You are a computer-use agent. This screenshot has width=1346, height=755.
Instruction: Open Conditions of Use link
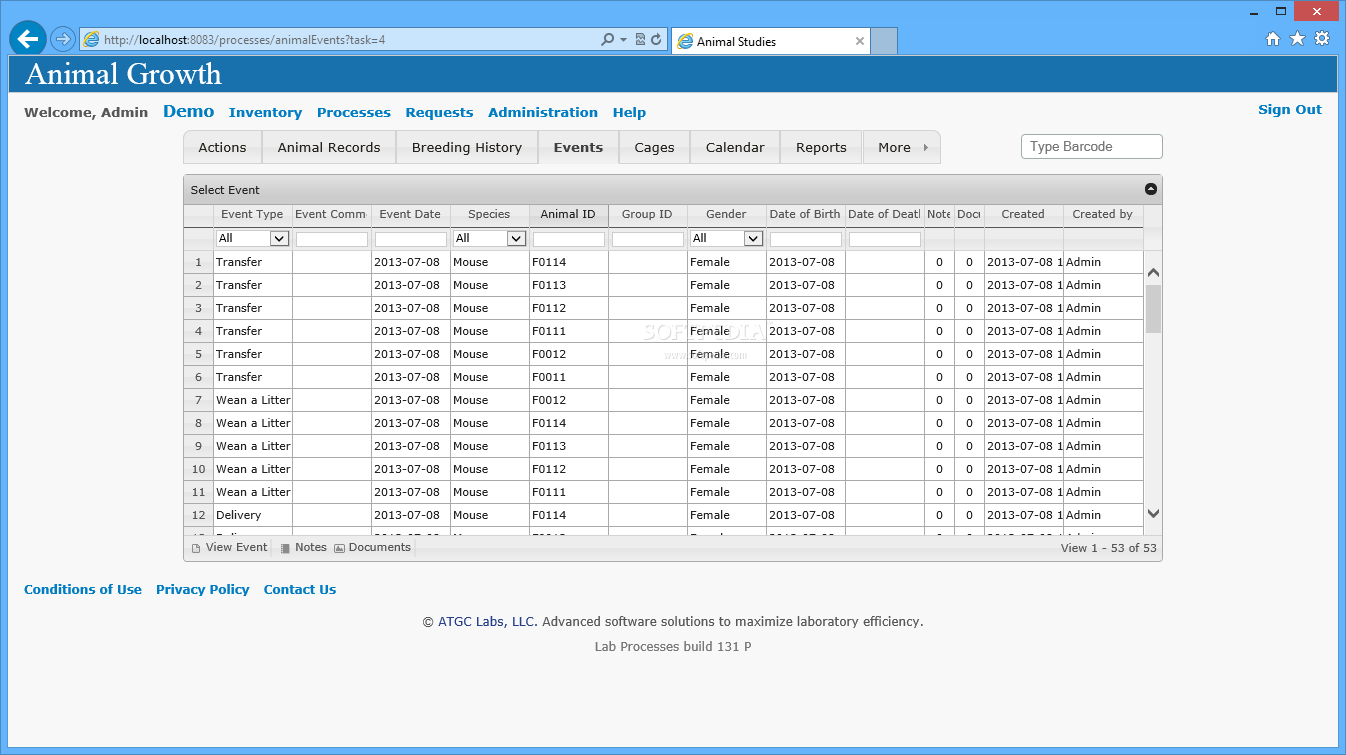[83, 590]
